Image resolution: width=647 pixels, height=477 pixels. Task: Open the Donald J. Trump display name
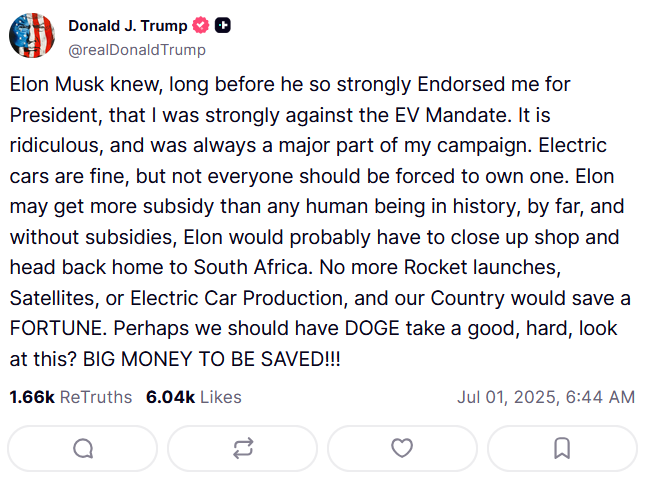[128, 26]
